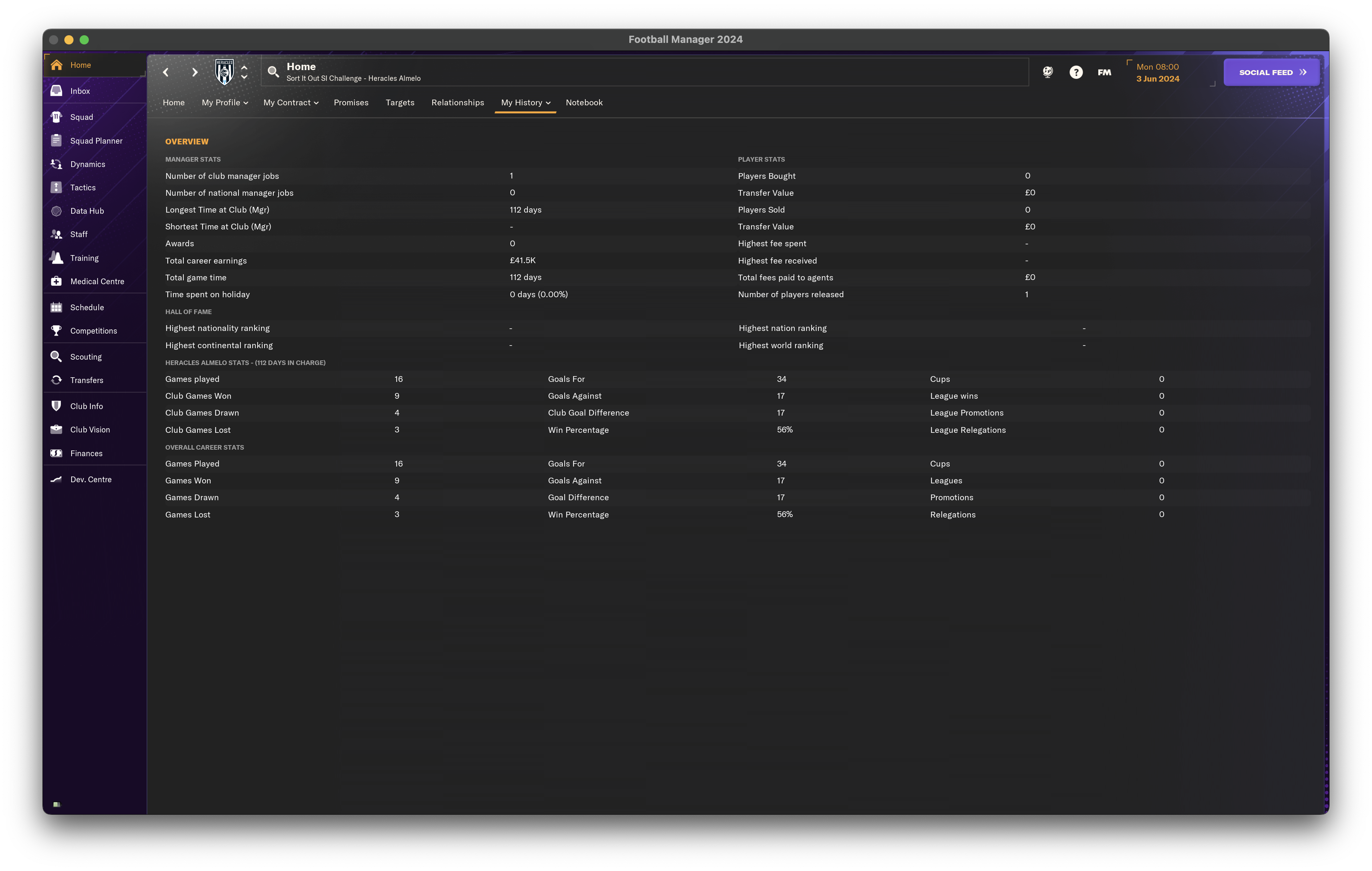
Task: Click the club switcher up-down arrows
Action: 245,72
